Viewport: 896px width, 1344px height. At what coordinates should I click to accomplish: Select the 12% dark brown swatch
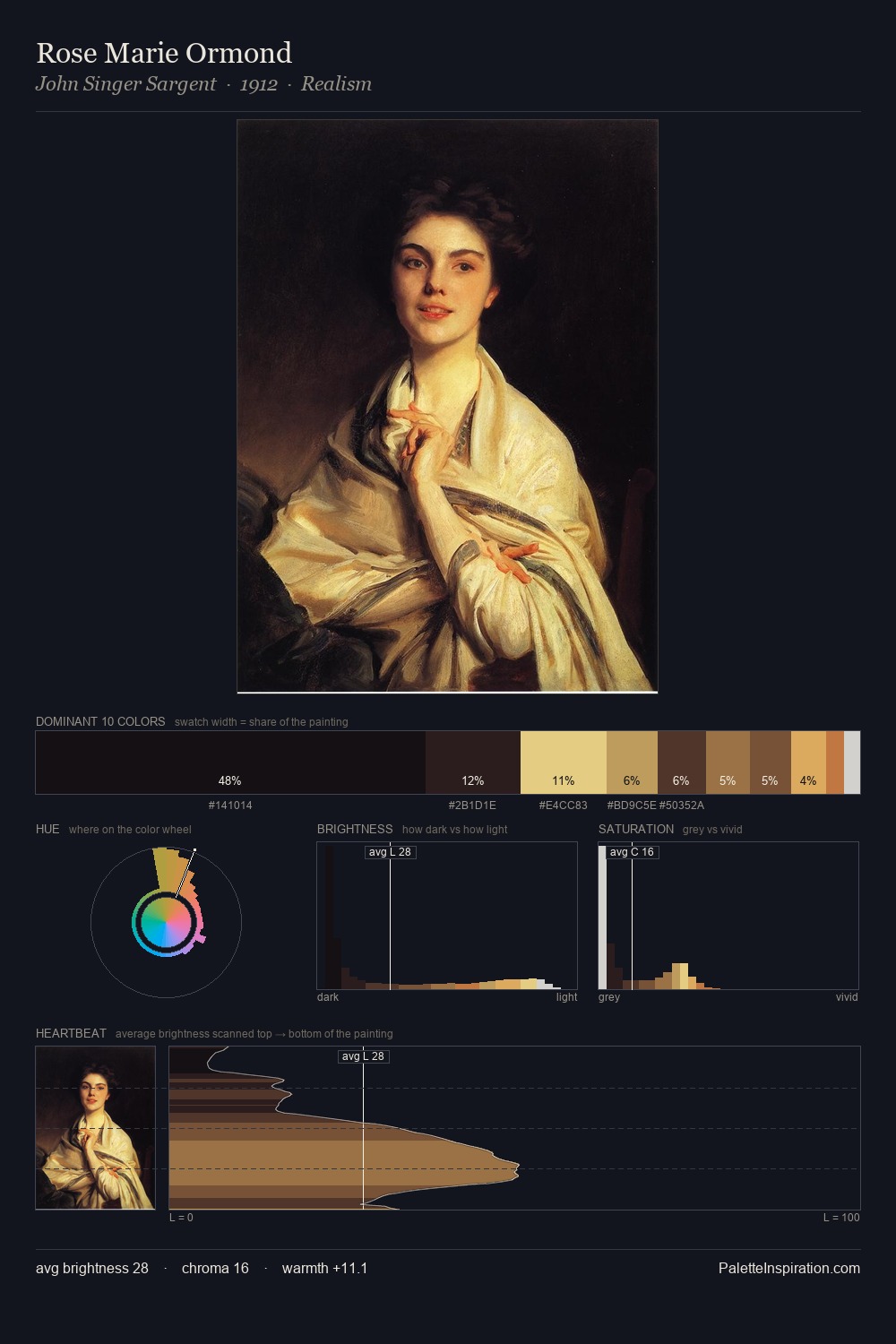pyautogui.click(x=473, y=762)
